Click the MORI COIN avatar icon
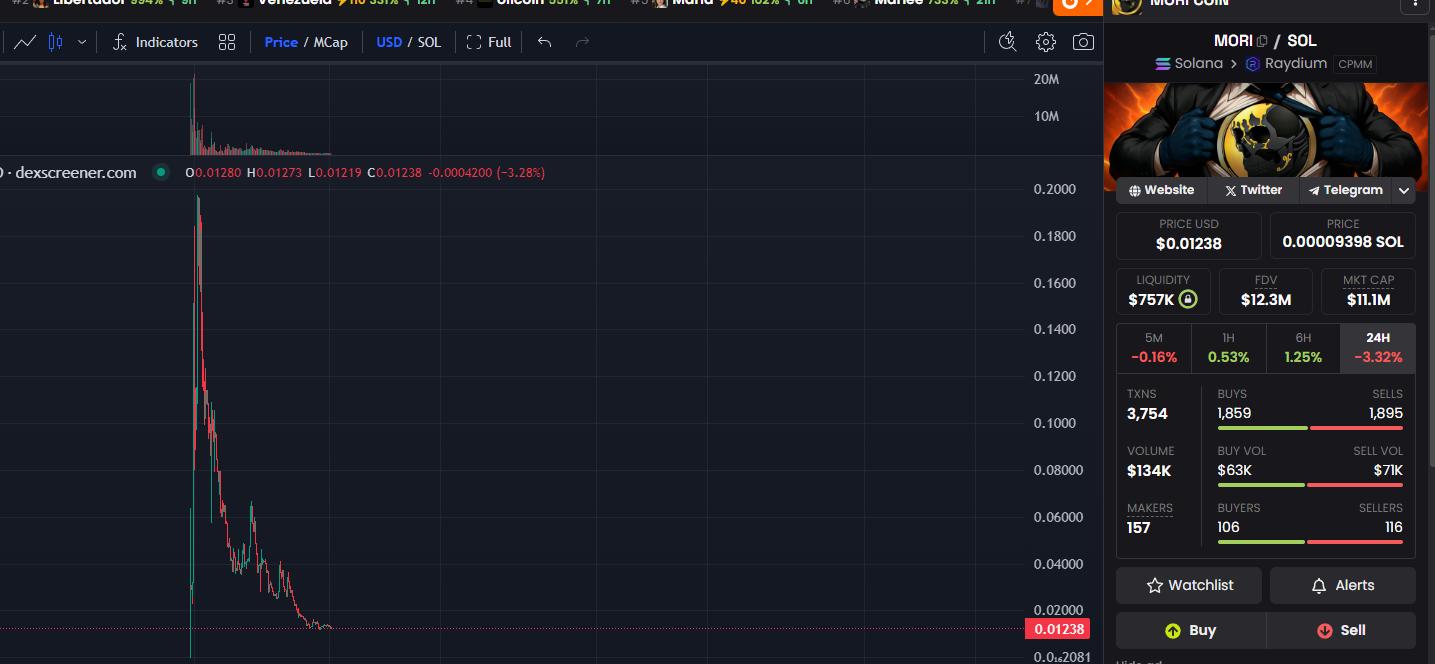 (x=1126, y=5)
